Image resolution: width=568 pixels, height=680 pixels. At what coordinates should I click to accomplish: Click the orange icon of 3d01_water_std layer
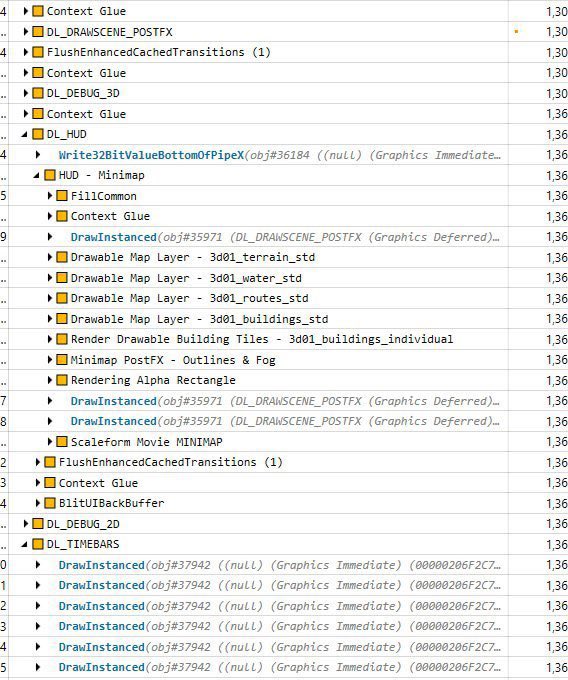click(x=62, y=278)
